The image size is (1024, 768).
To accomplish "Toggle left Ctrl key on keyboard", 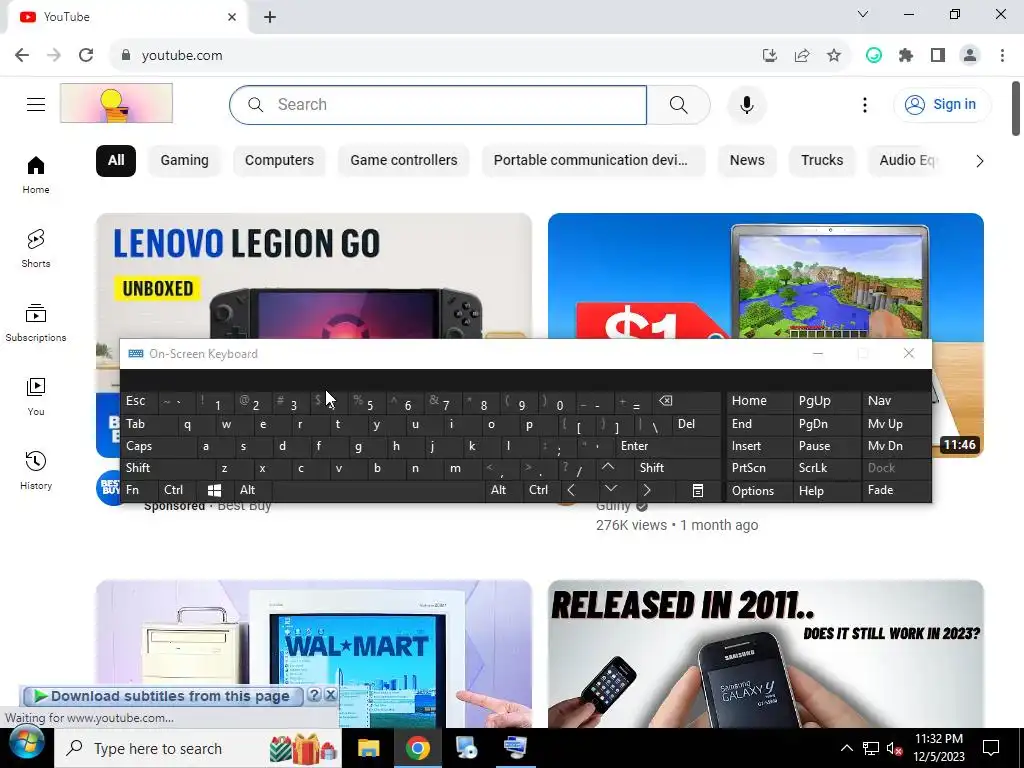I will click(178, 490).
